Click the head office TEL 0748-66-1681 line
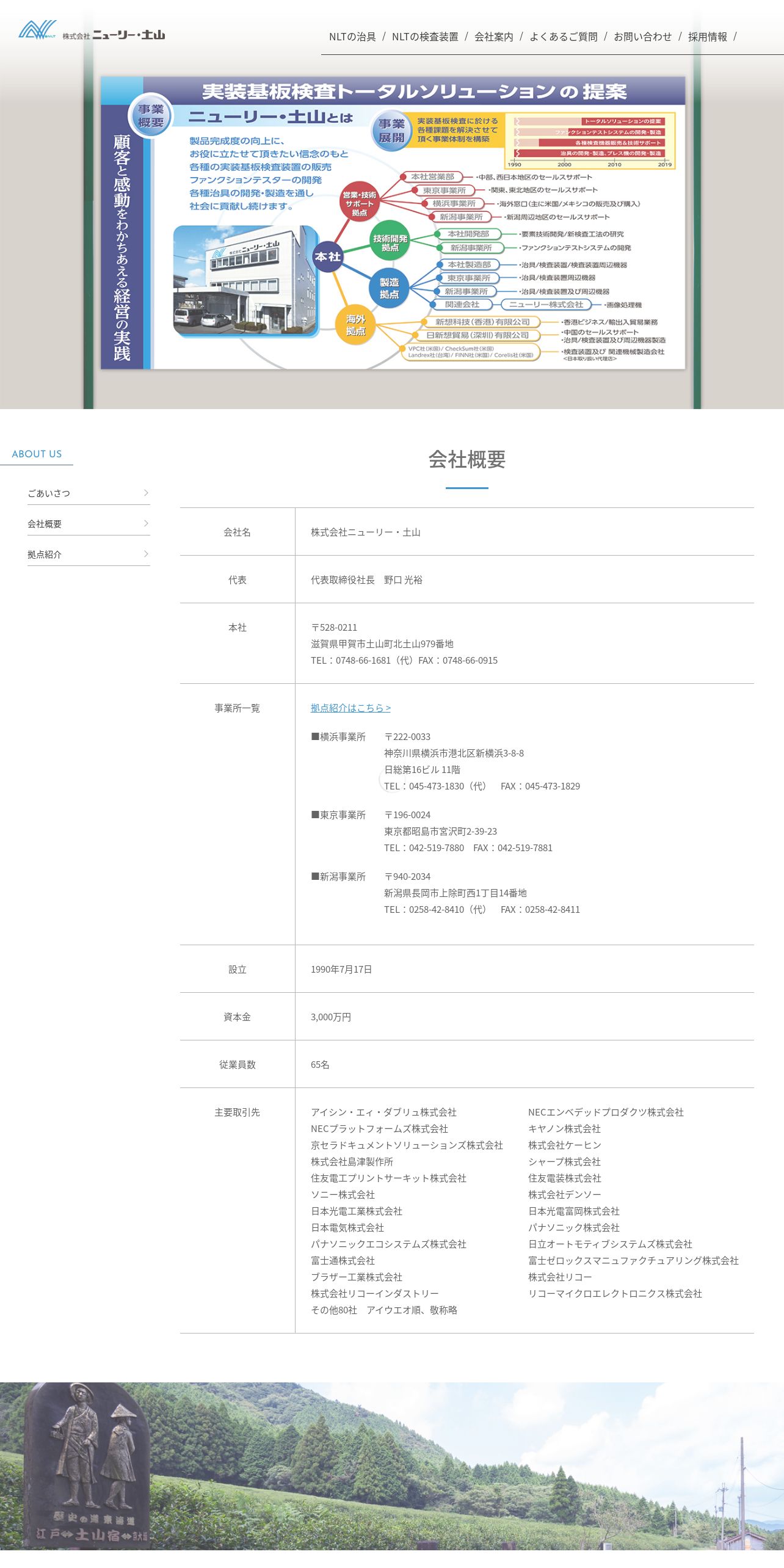The height and width of the screenshot is (1568, 784). [404, 660]
